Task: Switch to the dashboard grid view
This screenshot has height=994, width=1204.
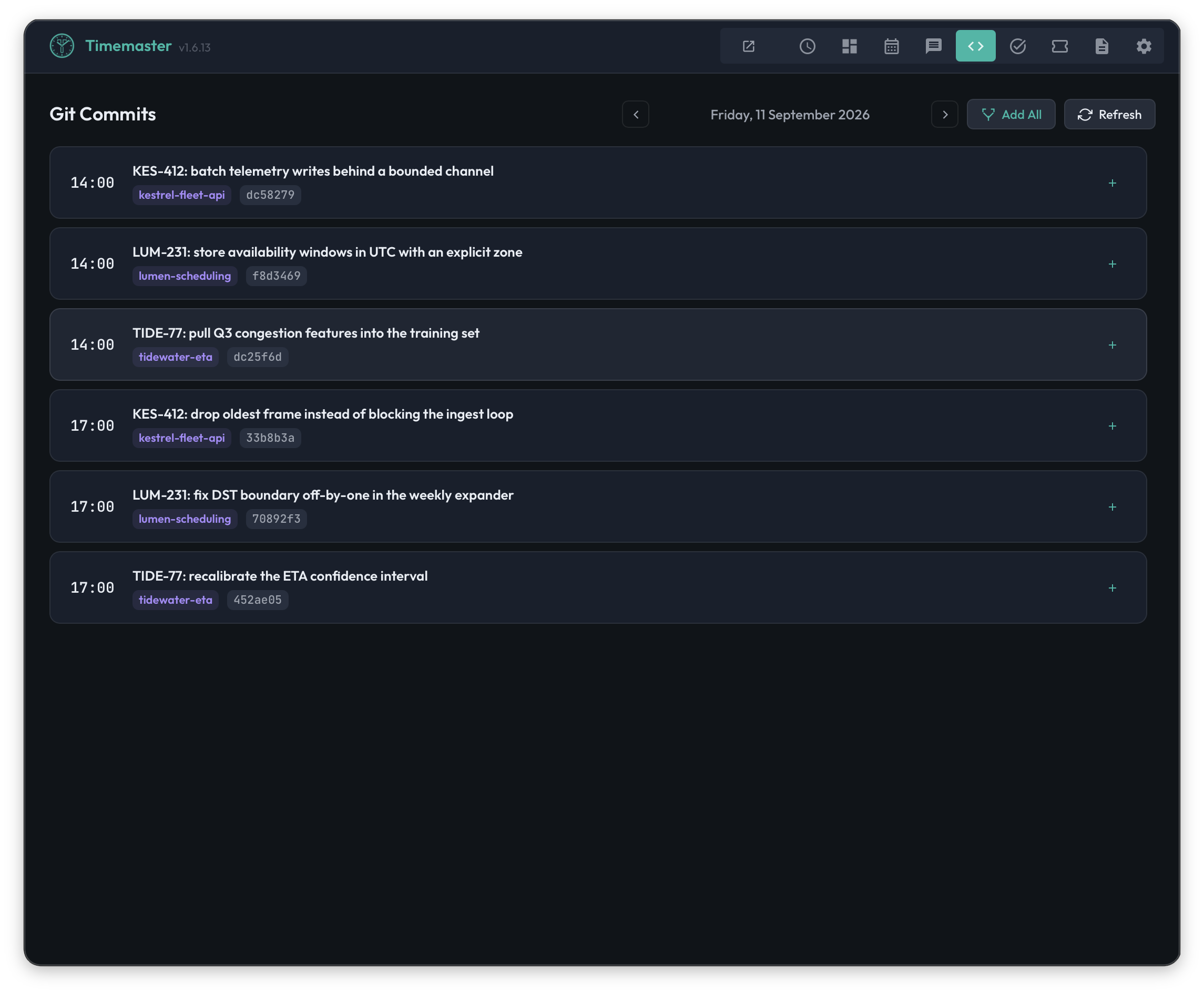Action: [849, 46]
